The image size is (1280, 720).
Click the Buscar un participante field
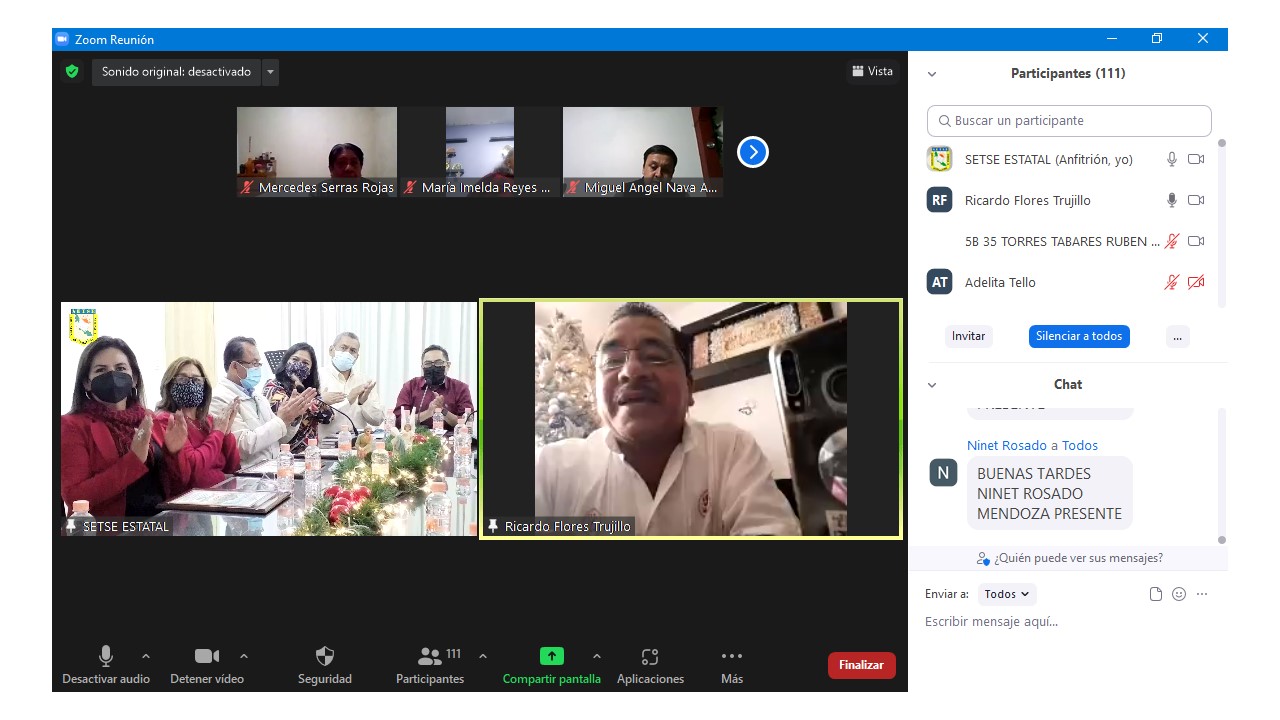coord(1069,121)
